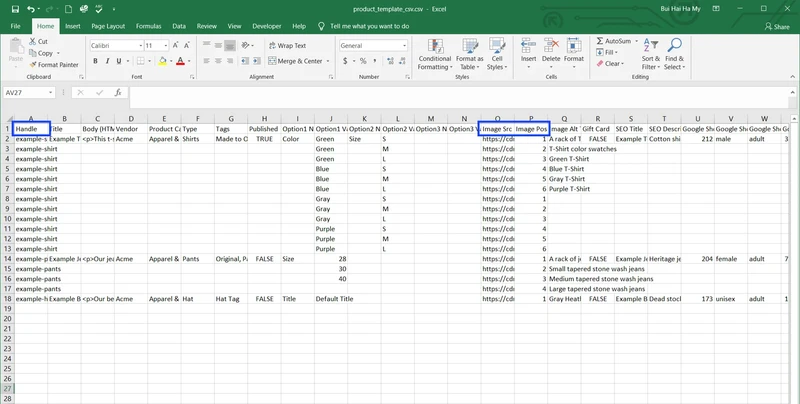This screenshot has height=404, width=800.
Task: Undo the last action
Action: [31, 9]
